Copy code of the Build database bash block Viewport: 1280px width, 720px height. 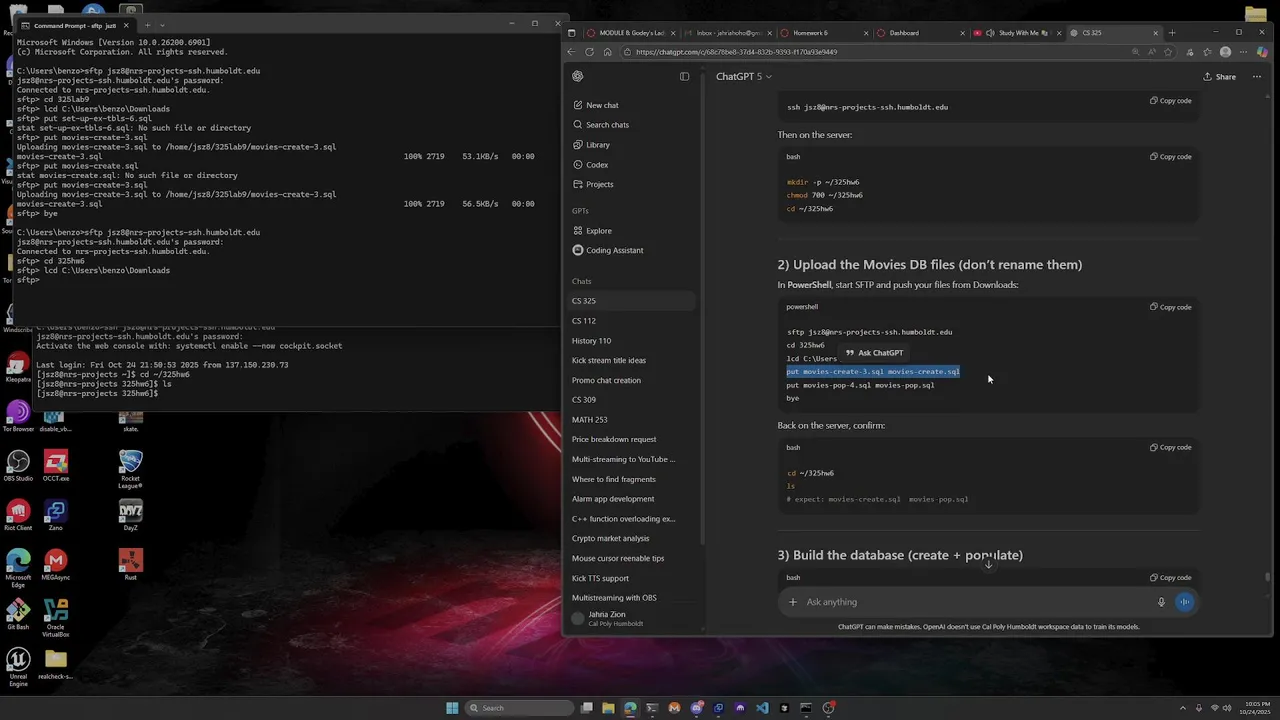click(x=1170, y=578)
